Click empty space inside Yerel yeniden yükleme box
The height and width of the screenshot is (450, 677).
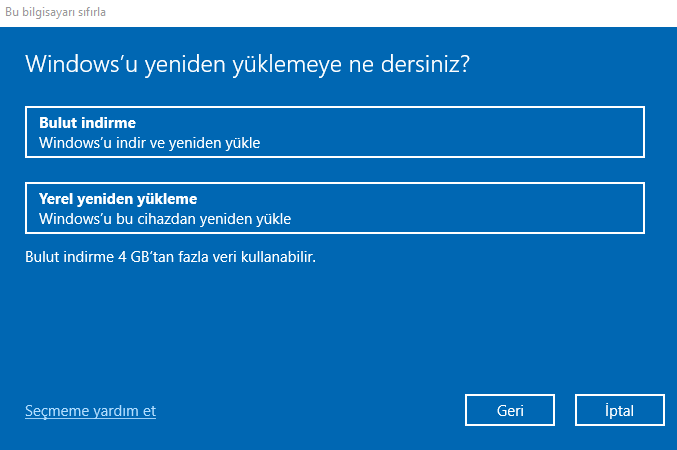tap(500, 207)
